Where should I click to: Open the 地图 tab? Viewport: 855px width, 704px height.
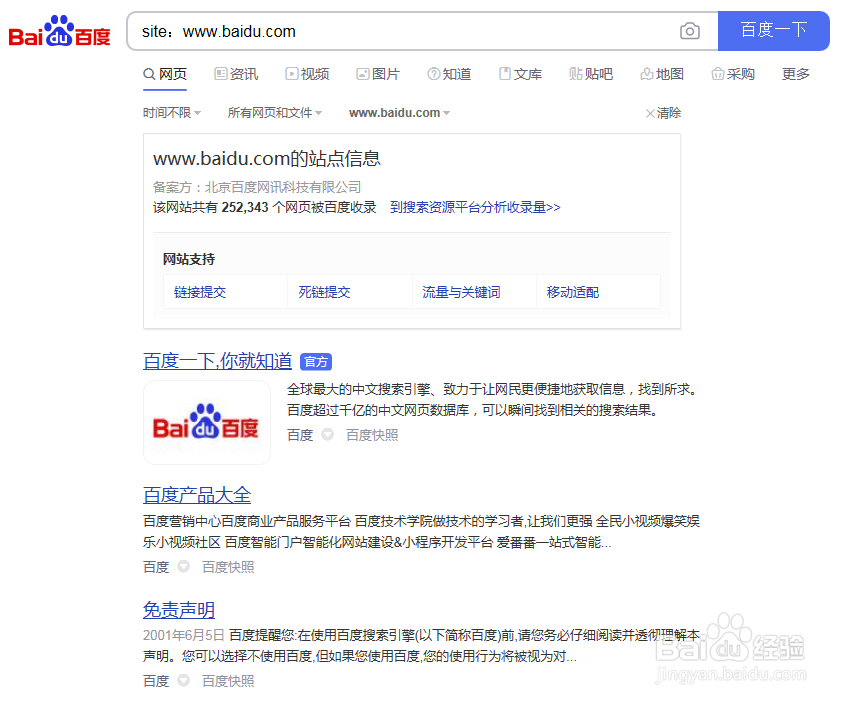662,74
